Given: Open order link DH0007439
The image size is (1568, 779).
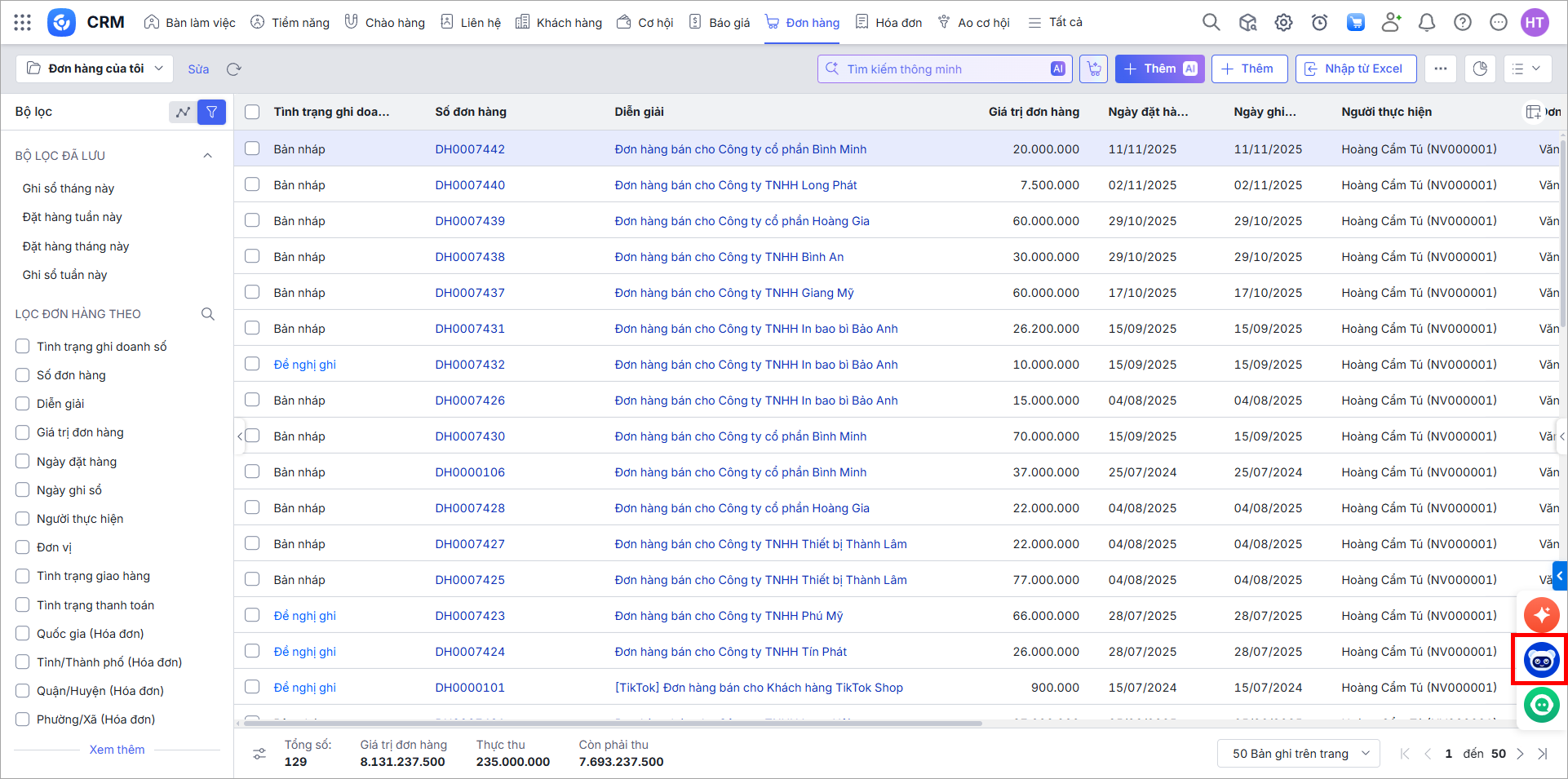Looking at the screenshot, I should [470, 221].
